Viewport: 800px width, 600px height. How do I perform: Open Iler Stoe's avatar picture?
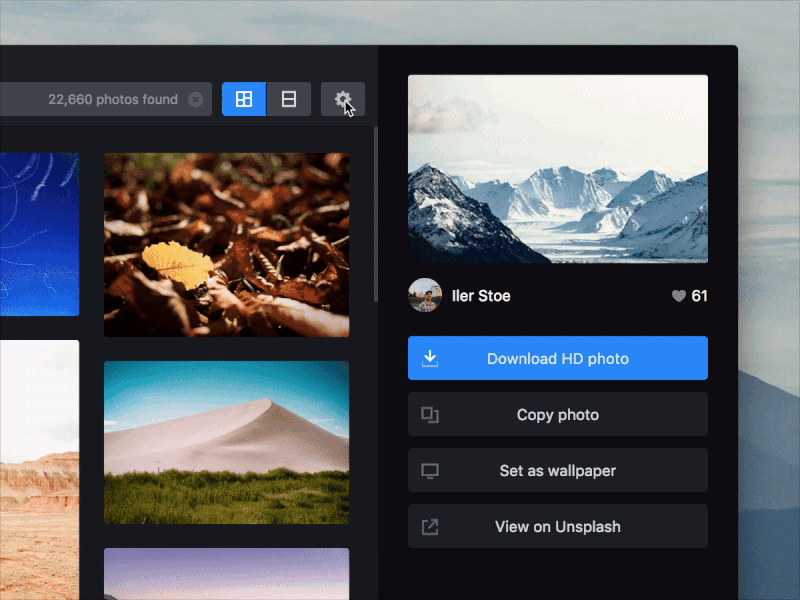click(424, 295)
